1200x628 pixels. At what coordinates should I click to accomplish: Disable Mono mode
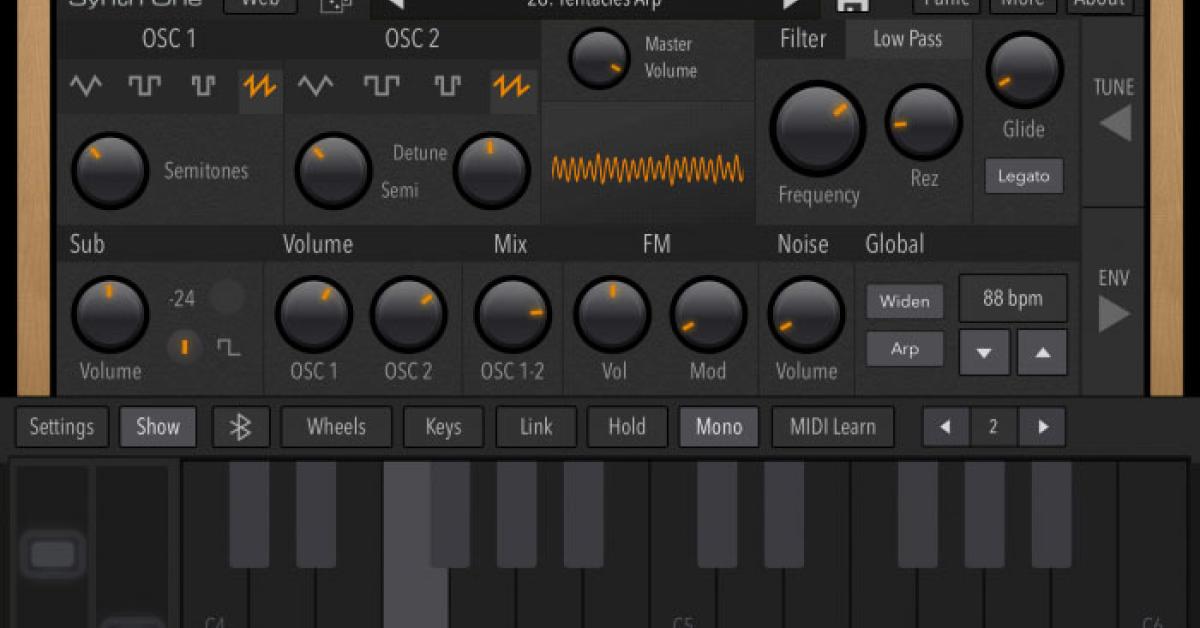point(718,426)
